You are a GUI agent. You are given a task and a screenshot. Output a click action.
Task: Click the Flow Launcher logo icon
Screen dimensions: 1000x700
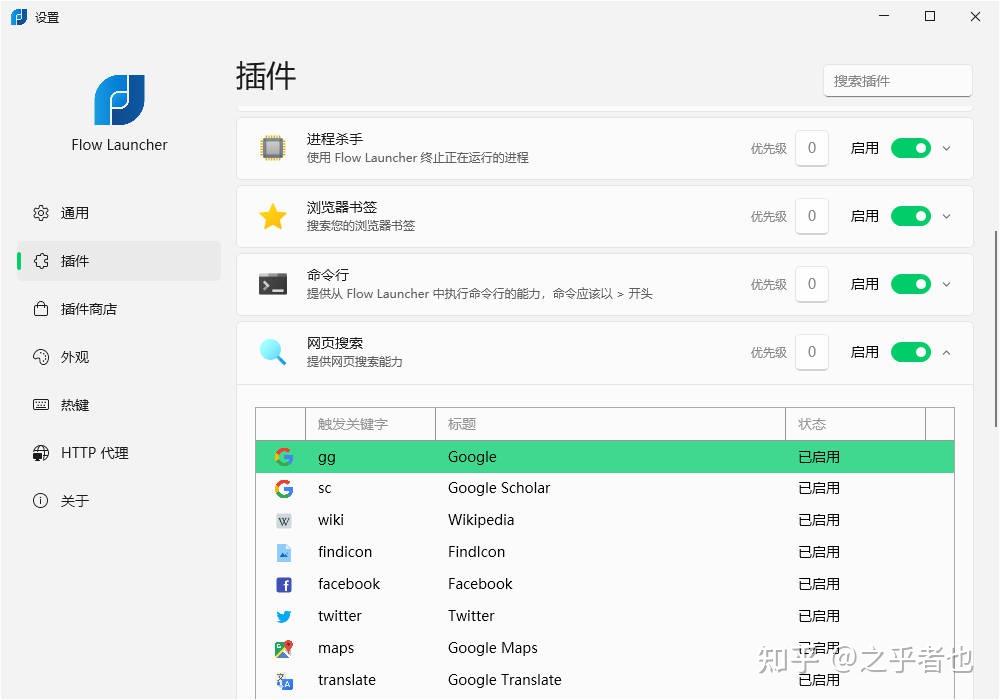coord(119,100)
